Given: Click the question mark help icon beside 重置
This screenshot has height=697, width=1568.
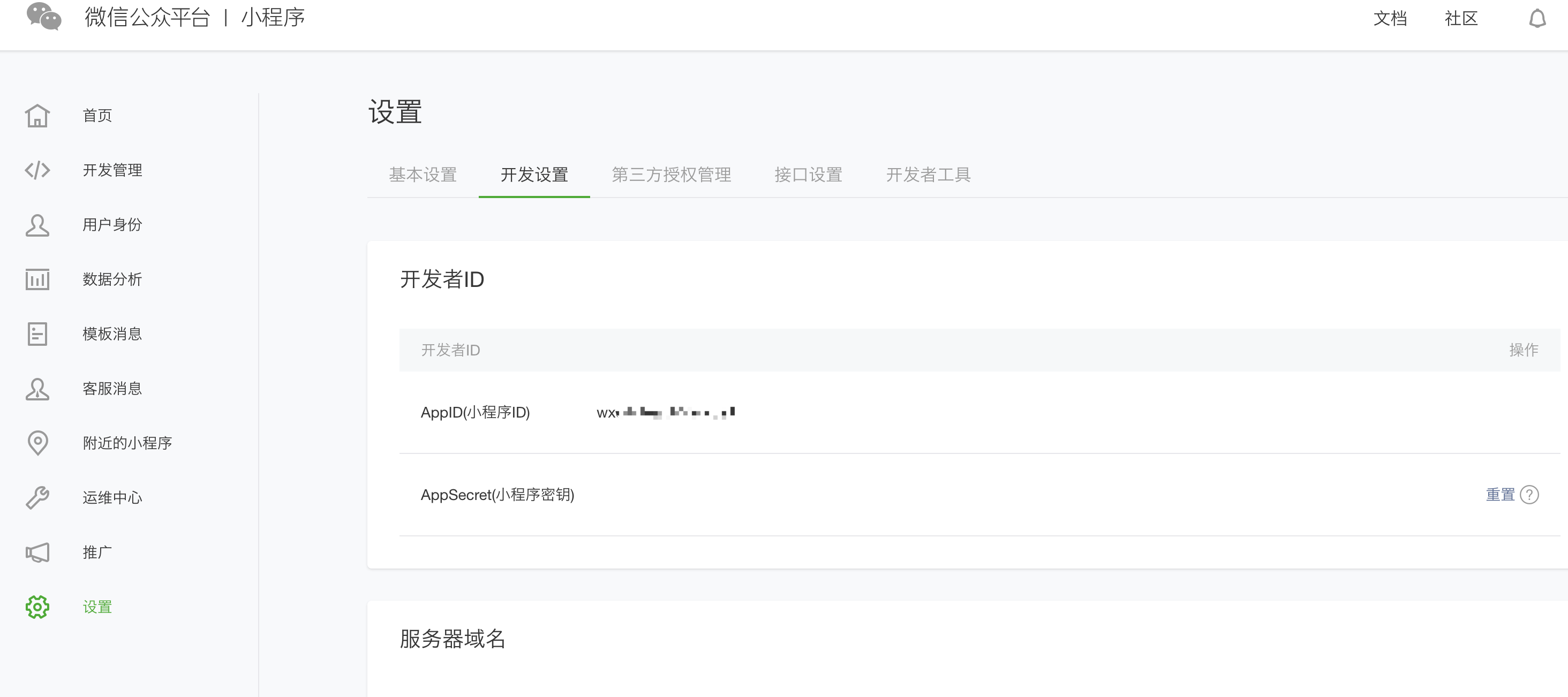Looking at the screenshot, I should click(x=1529, y=495).
